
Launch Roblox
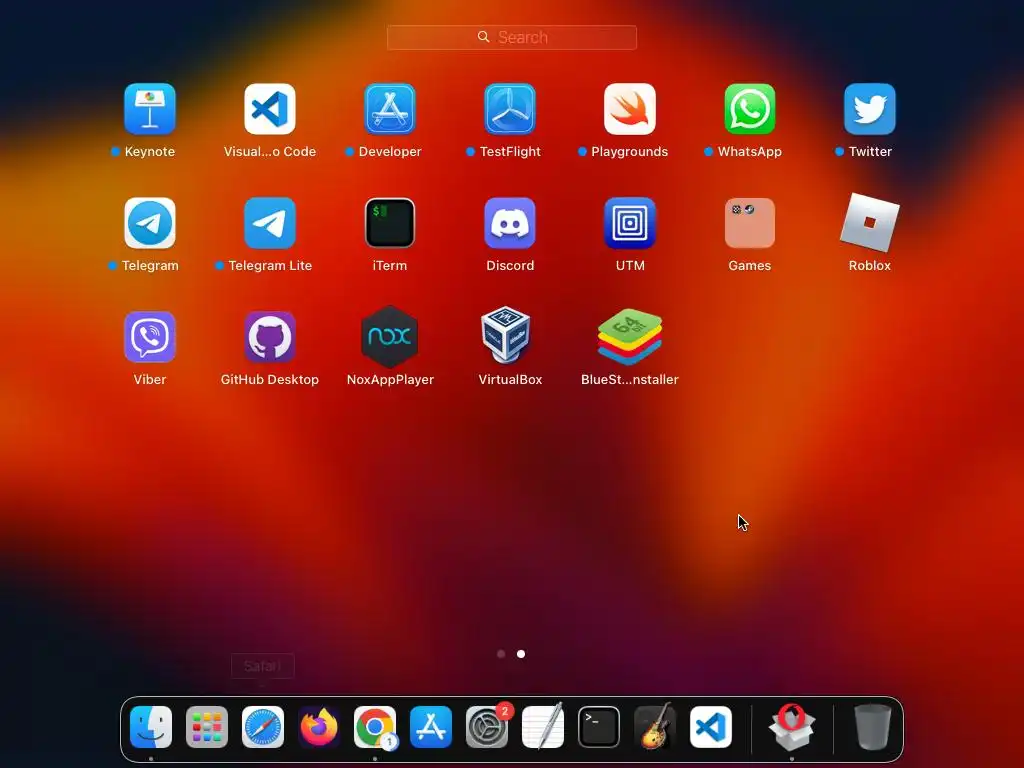tap(870, 223)
